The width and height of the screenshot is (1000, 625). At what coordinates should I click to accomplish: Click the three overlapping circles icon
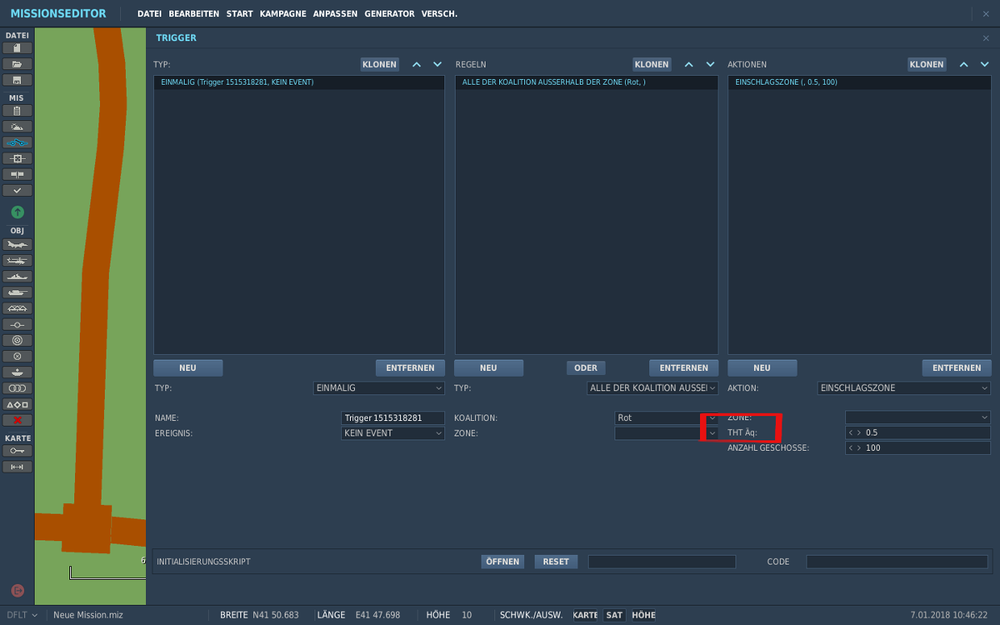click(x=17, y=388)
